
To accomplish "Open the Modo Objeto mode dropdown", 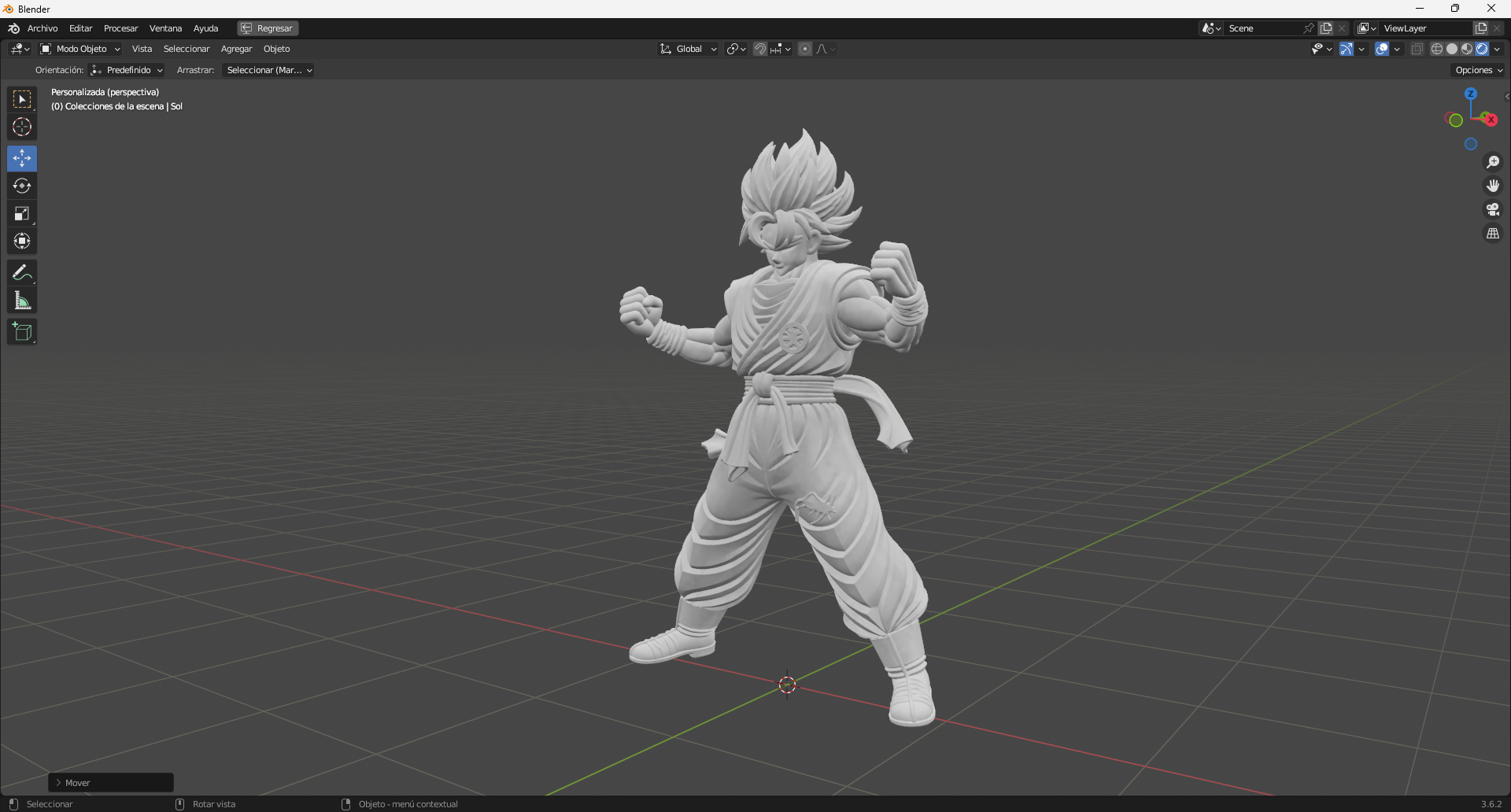I will (x=79, y=48).
